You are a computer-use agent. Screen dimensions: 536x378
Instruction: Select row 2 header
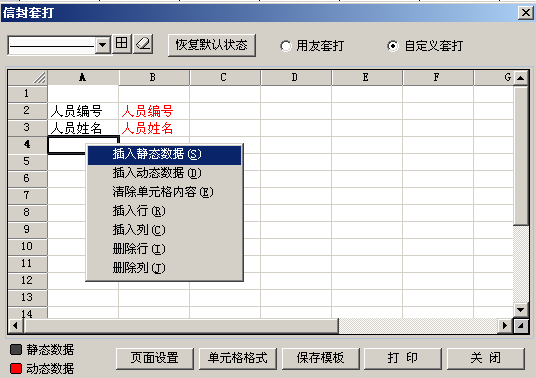(28, 111)
